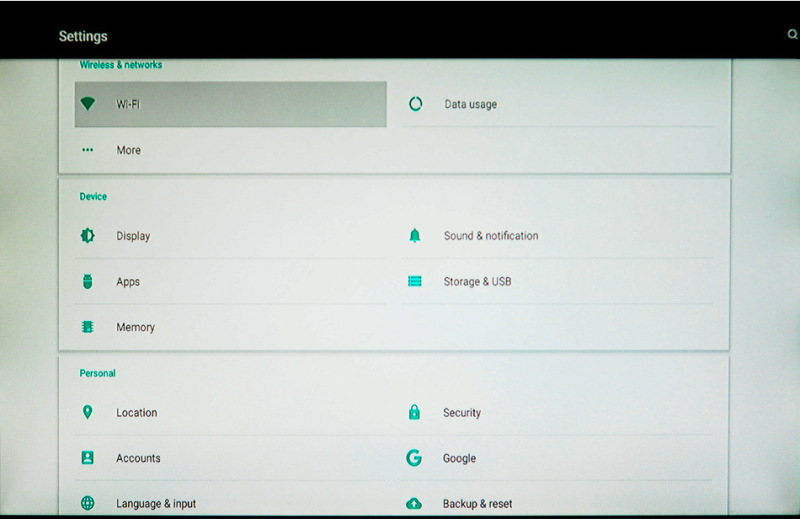Viewport: 800px width, 519px height.
Task: Click the Settings title in the top bar
Action: (x=83, y=36)
